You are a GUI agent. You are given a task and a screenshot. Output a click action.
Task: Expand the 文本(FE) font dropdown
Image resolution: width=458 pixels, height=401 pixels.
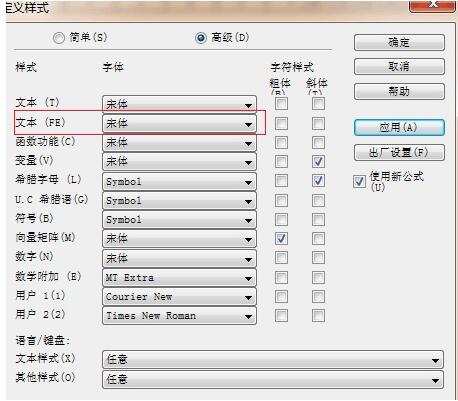179,124
